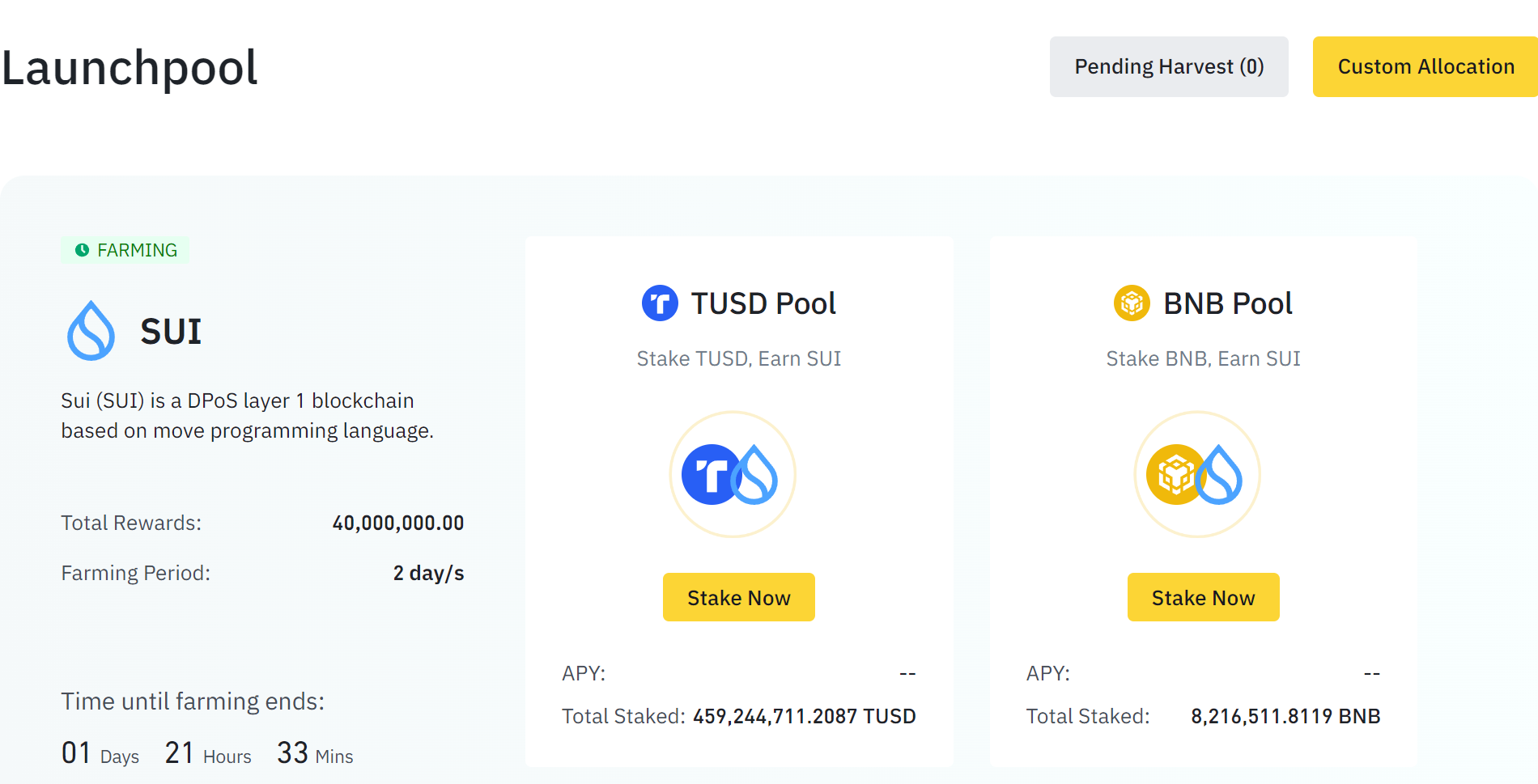The image size is (1538, 784).
Task: Open Custom Allocation
Action: [x=1425, y=66]
